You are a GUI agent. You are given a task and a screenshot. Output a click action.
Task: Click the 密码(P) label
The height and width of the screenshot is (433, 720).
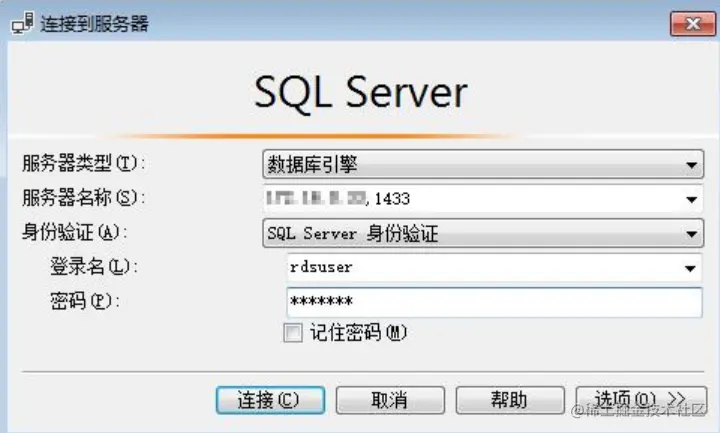coord(85,301)
